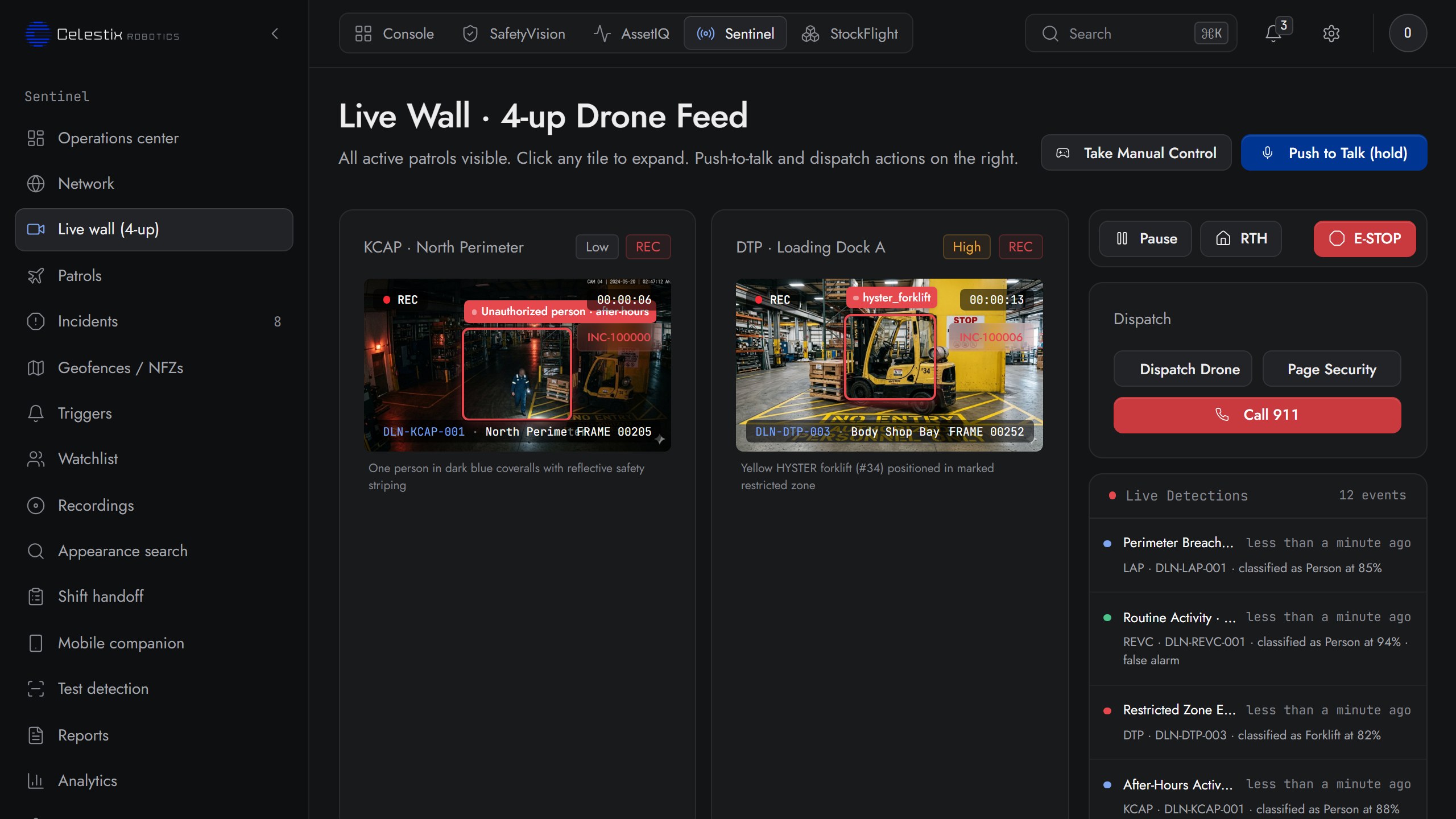Open the notifications bell
Screen dimensions: 1456x819
tap(1273, 34)
